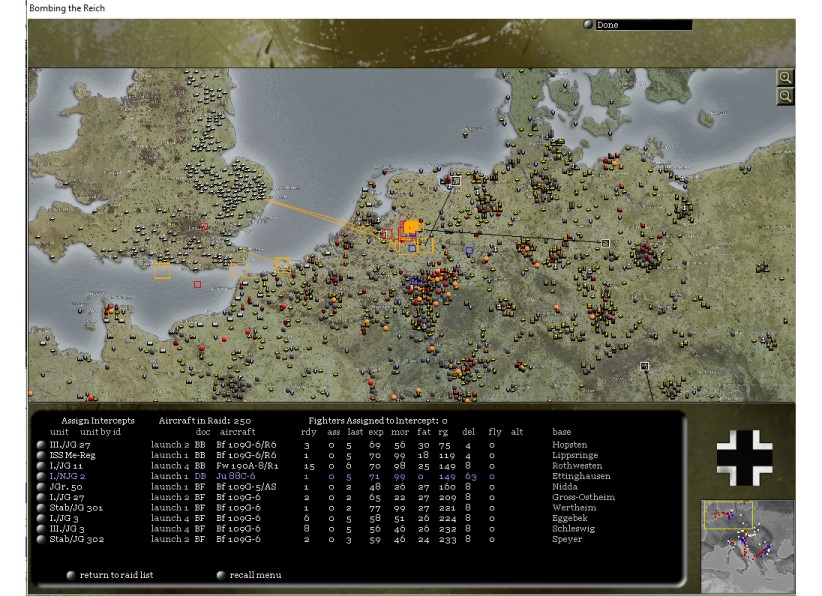Image resolution: width=822 pixels, height=596 pixels.
Task: Click Aircraft in Raid: 250 label
Action: (x=204, y=421)
